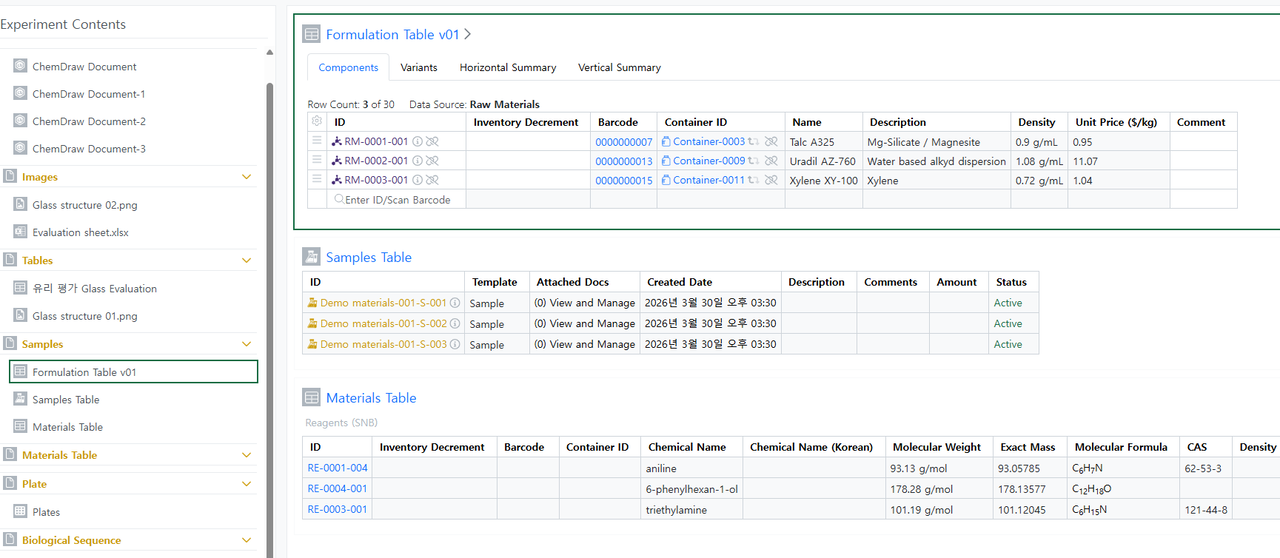Expand the Biological Sequence section
This screenshot has width=1280, height=558.
tap(247, 541)
